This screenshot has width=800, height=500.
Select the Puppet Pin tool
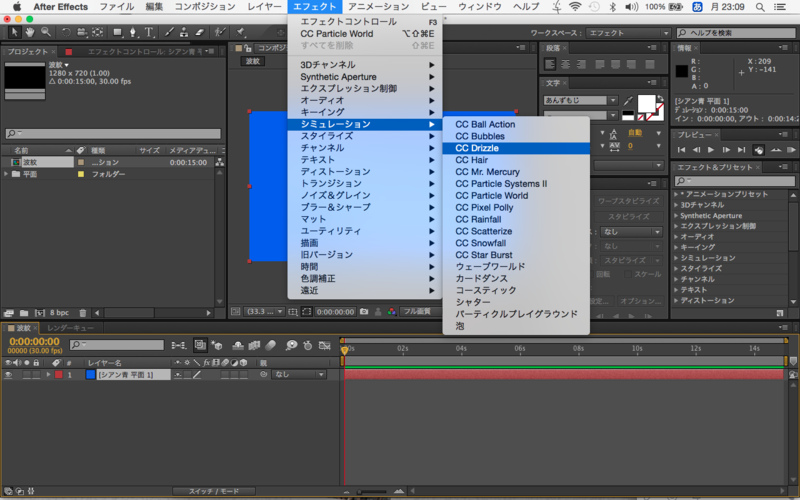click(x=240, y=32)
